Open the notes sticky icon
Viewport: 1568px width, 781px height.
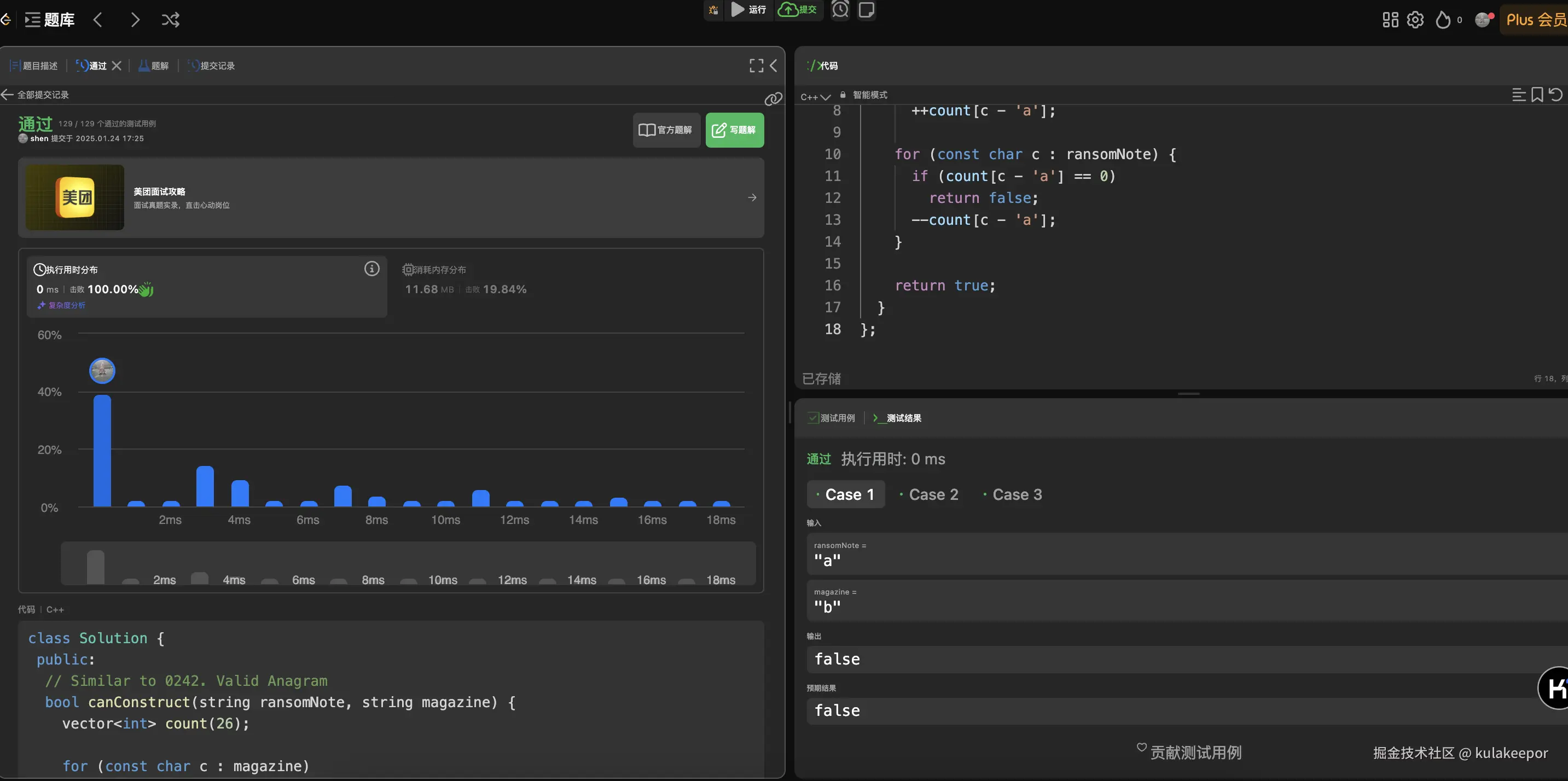tap(866, 10)
